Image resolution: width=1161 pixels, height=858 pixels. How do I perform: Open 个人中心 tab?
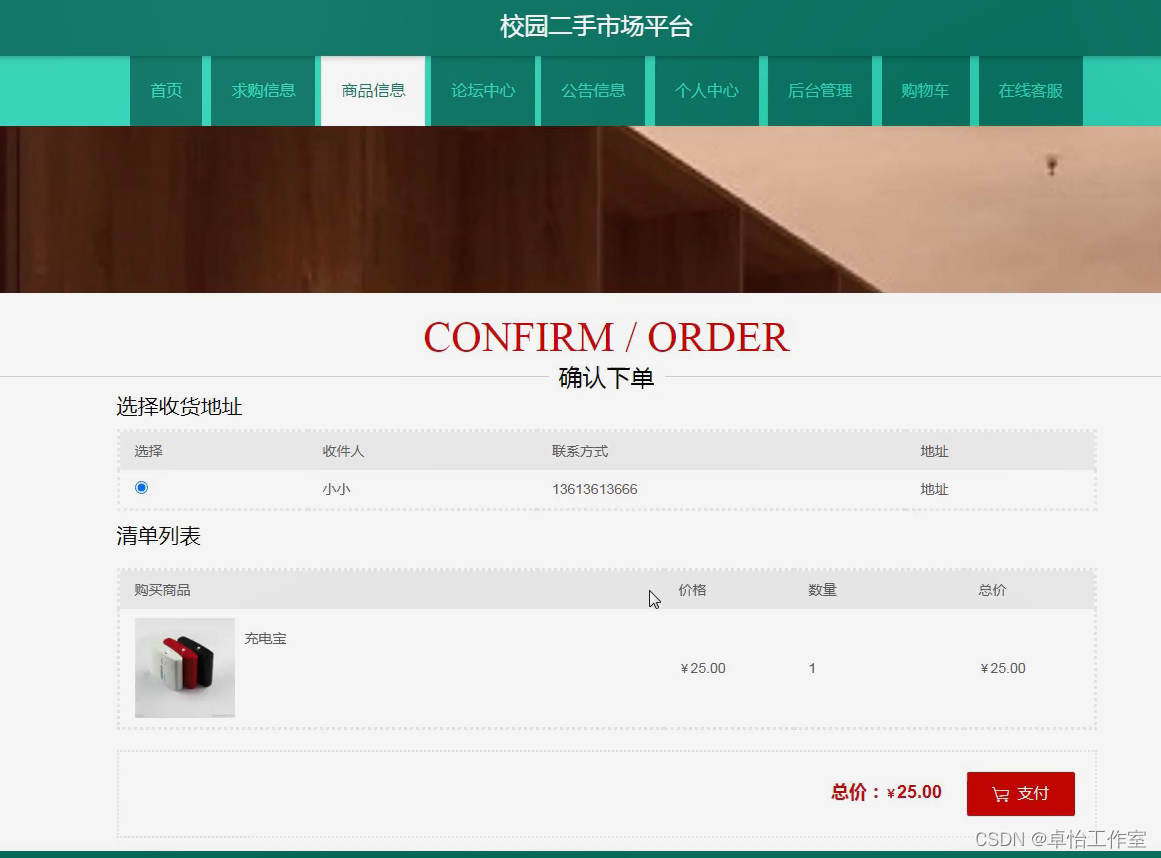(706, 90)
